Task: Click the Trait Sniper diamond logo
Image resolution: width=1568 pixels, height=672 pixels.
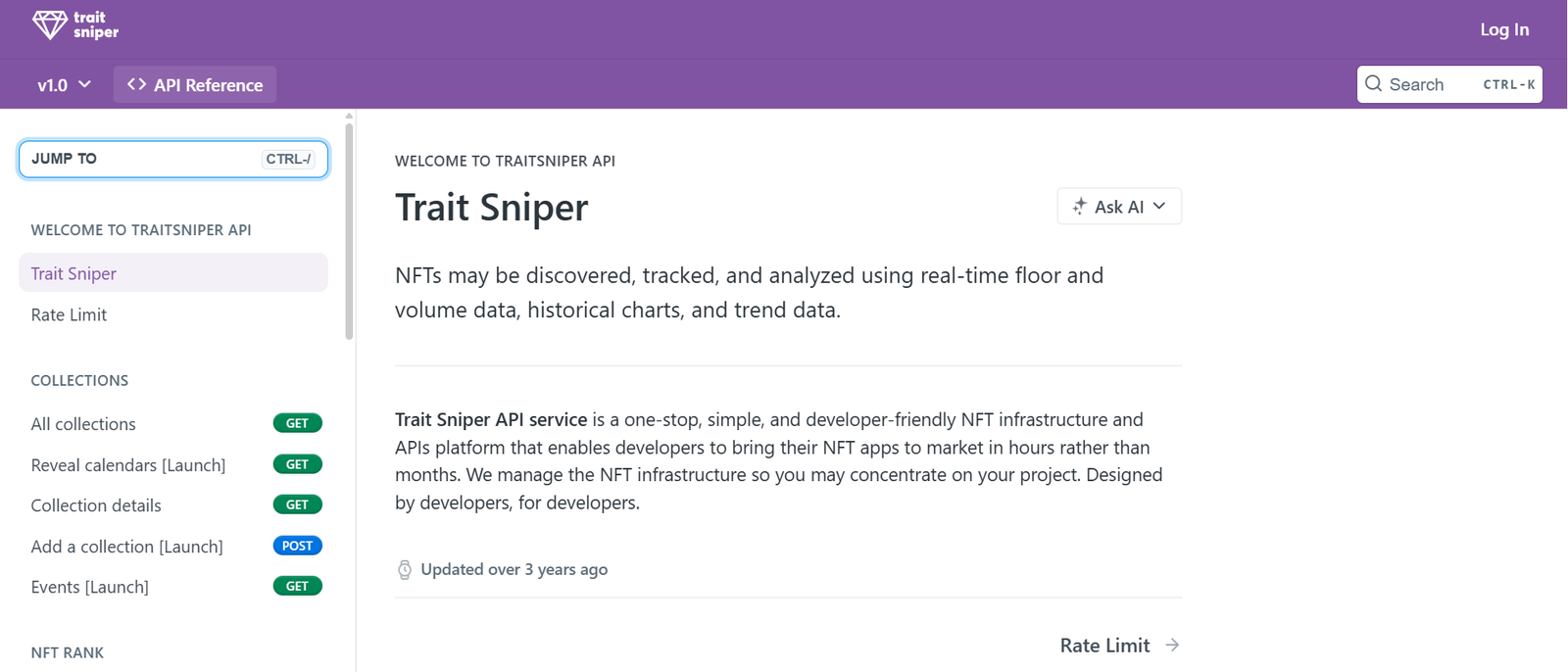Action: (x=49, y=24)
